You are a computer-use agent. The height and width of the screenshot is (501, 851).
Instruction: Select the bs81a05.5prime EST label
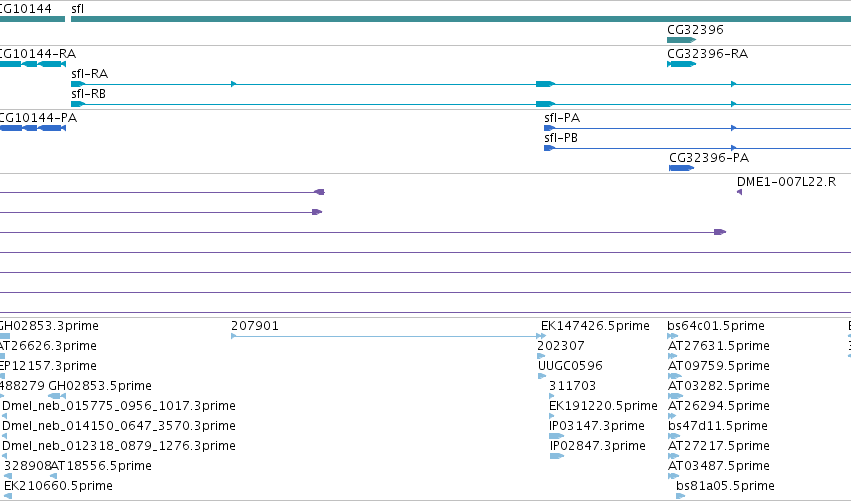[x=725, y=486]
